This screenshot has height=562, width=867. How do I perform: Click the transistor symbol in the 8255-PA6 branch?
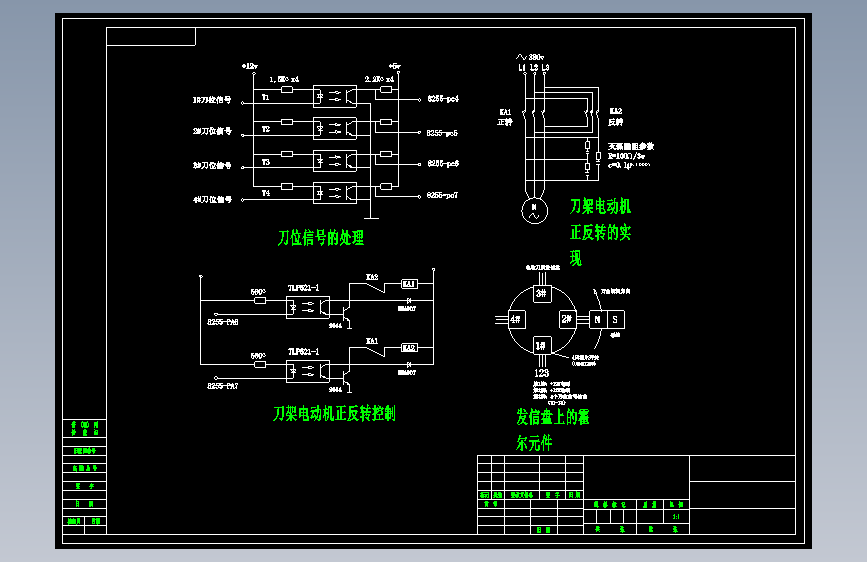click(x=346, y=313)
